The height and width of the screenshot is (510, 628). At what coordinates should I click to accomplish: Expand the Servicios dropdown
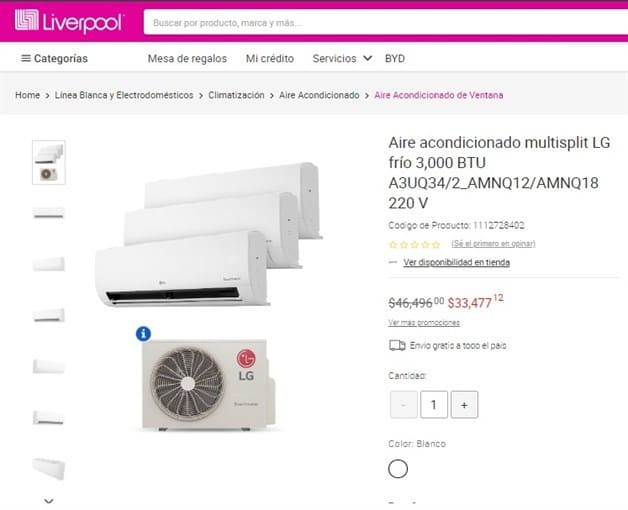coord(342,58)
